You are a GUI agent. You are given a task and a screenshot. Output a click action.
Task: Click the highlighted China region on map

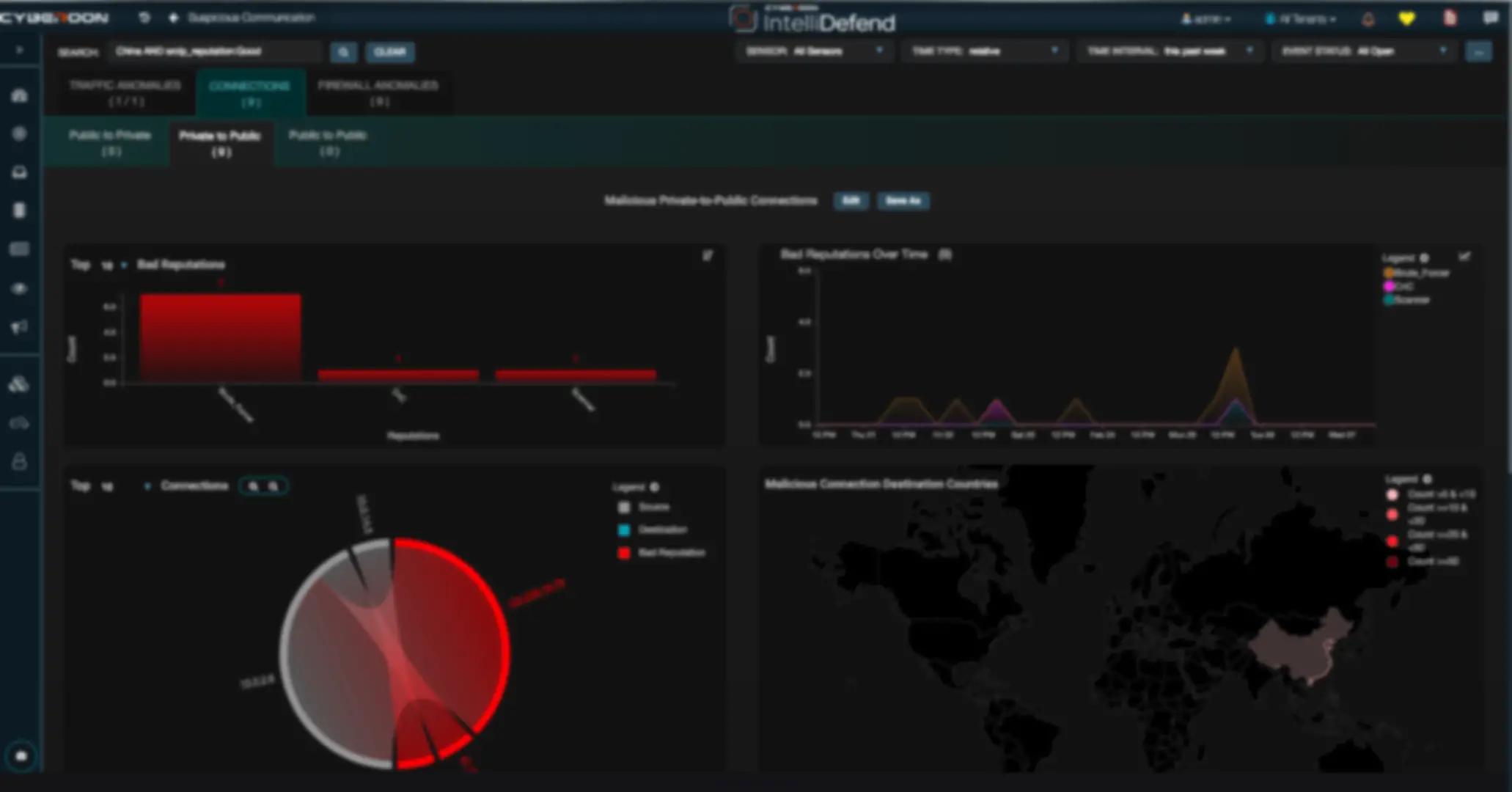coord(1302,649)
